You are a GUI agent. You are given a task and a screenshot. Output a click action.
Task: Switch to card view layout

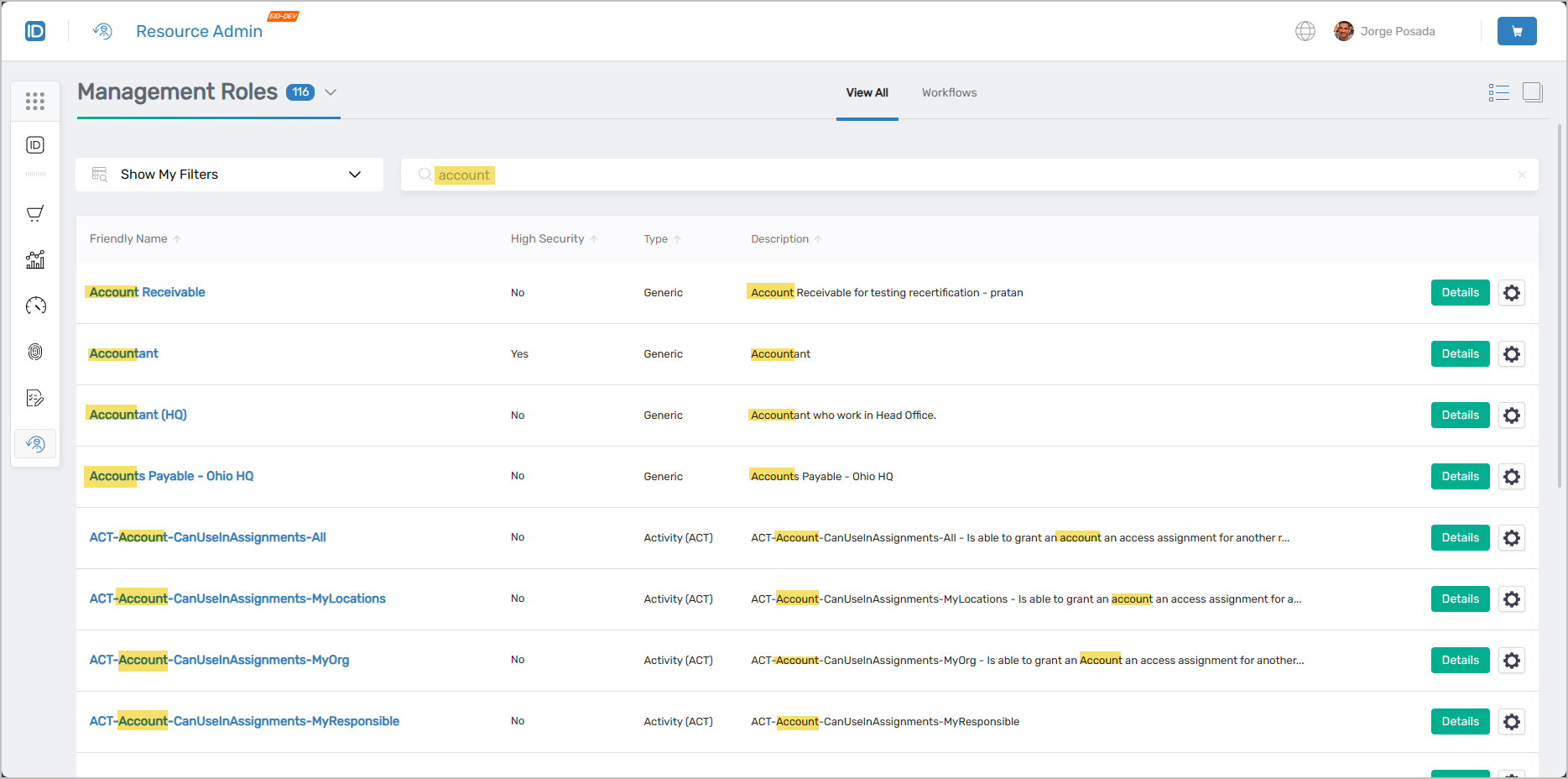(x=1533, y=92)
